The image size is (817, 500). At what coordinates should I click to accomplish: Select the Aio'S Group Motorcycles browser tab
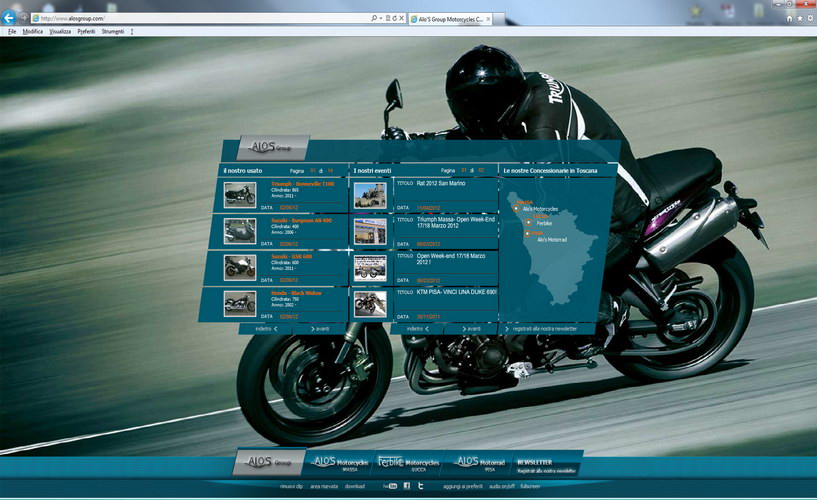point(450,19)
